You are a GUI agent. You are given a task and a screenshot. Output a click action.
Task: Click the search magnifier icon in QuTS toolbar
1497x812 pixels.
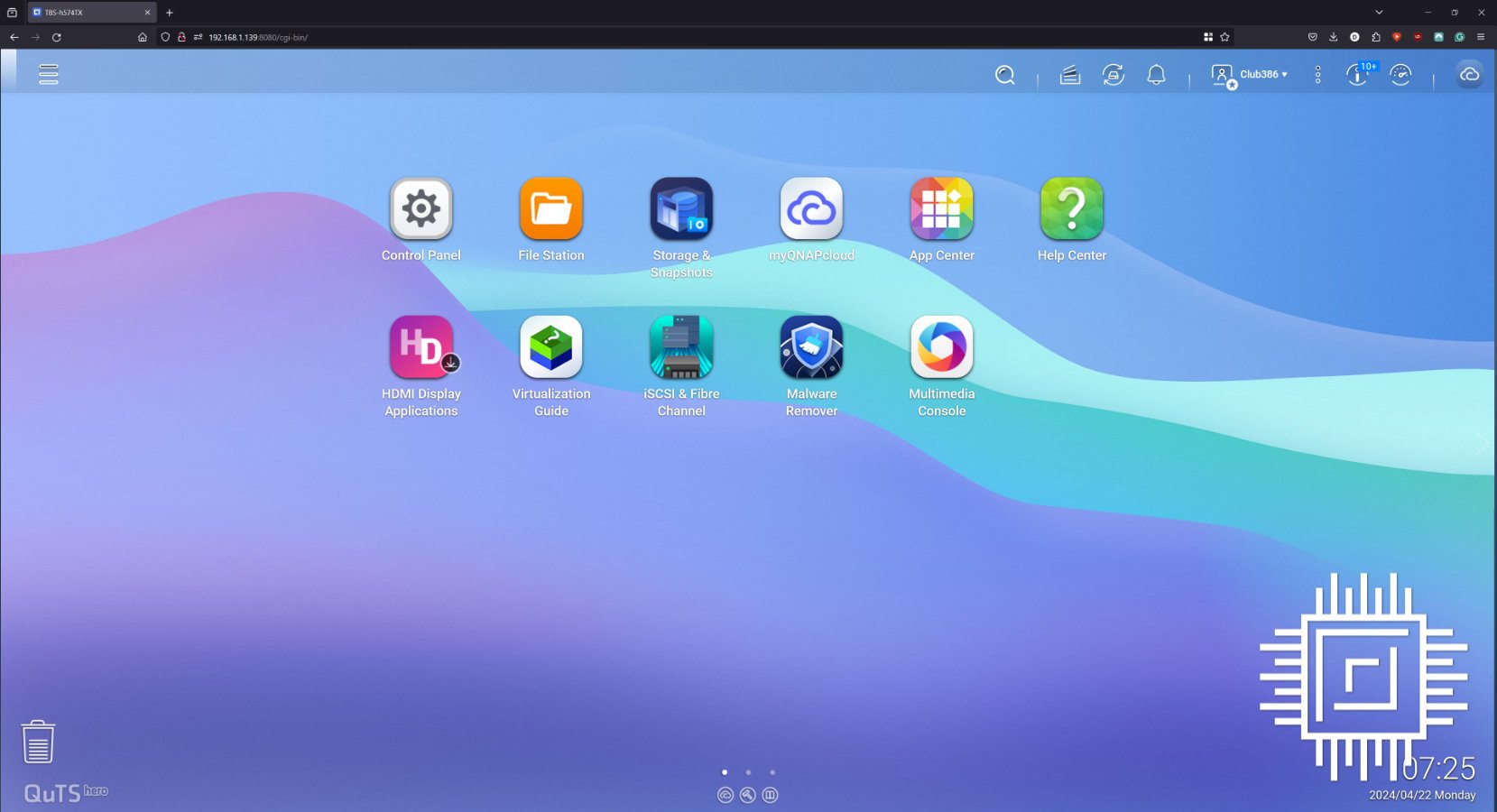(x=1005, y=75)
